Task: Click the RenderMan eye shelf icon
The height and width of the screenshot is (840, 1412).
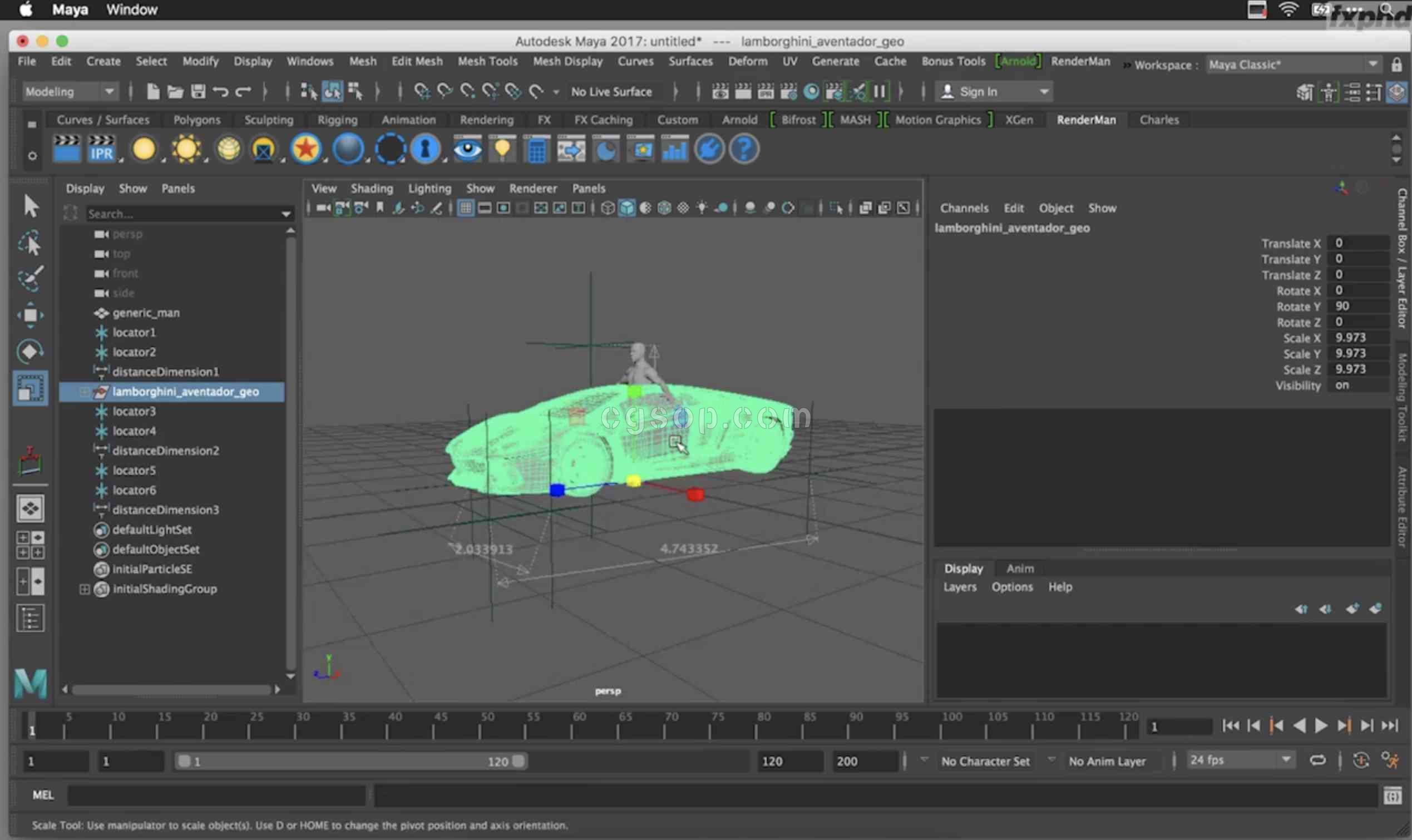Action: pyautogui.click(x=467, y=150)
